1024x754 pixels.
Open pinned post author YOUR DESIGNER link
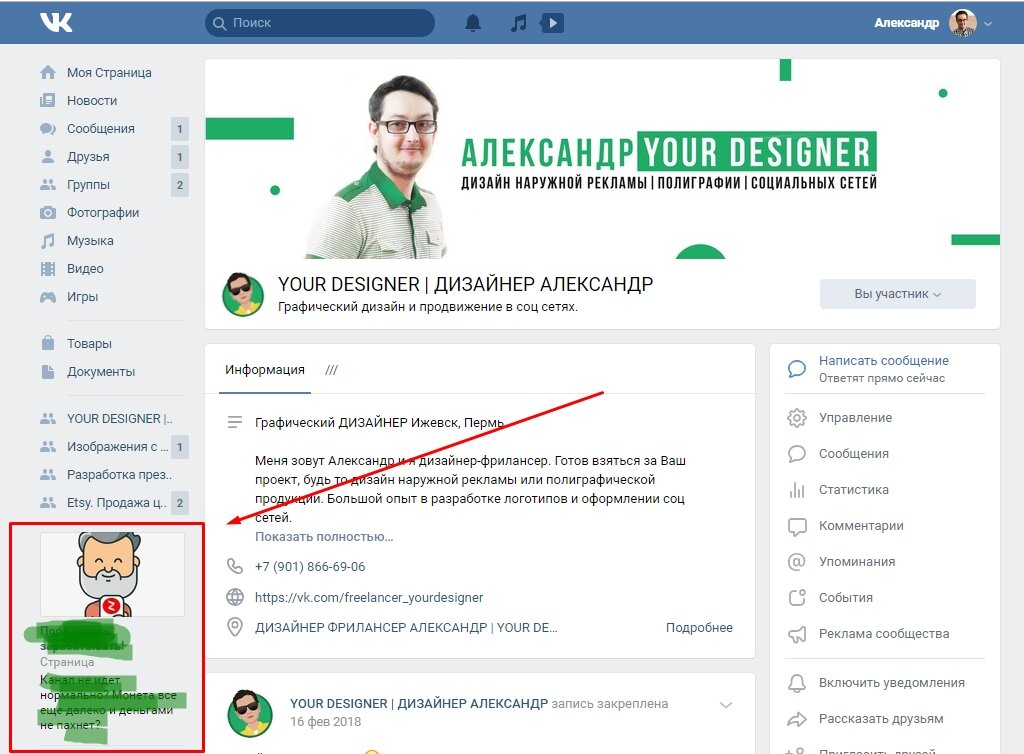(419, 704)
